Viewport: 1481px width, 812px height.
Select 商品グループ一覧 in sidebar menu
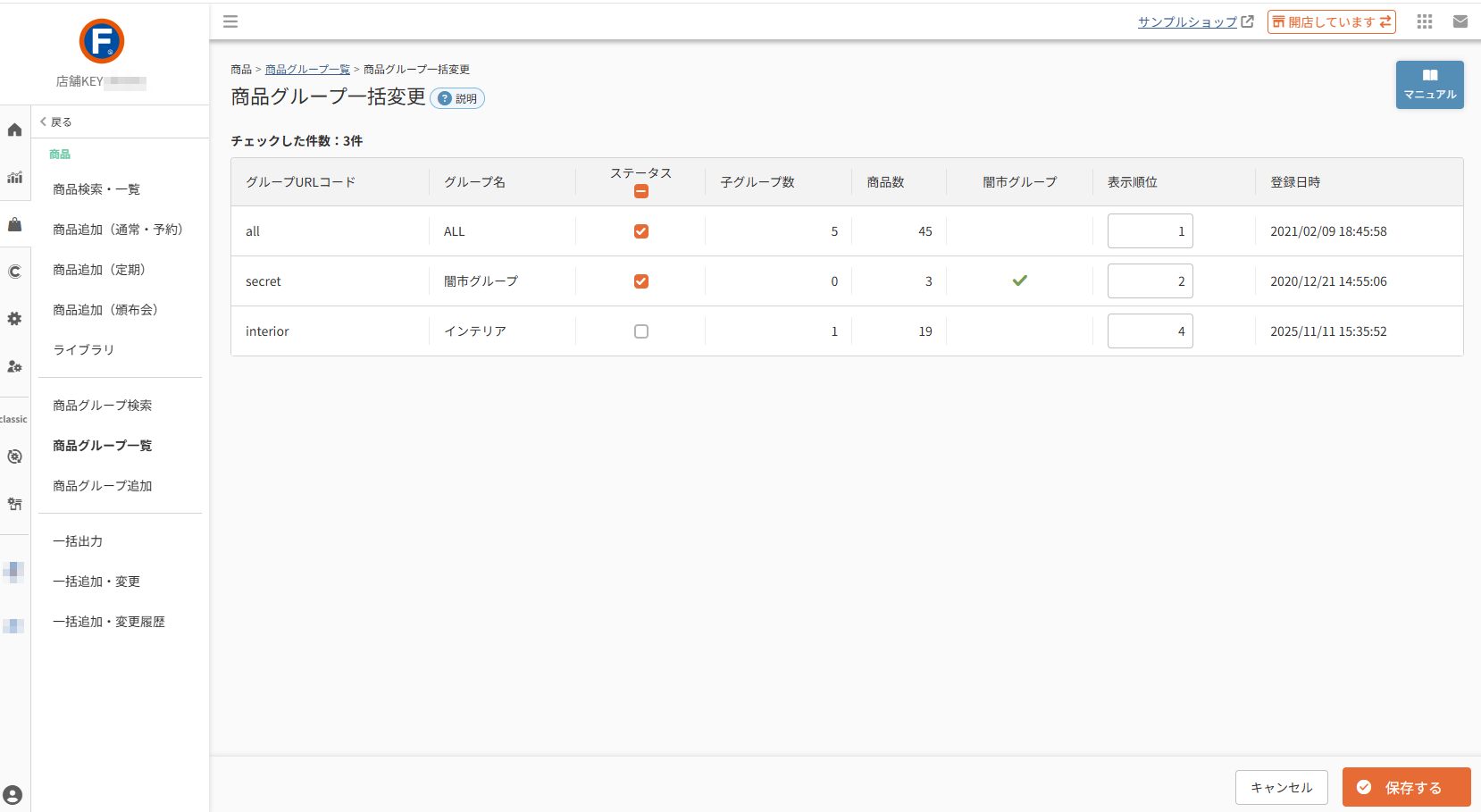103,446
